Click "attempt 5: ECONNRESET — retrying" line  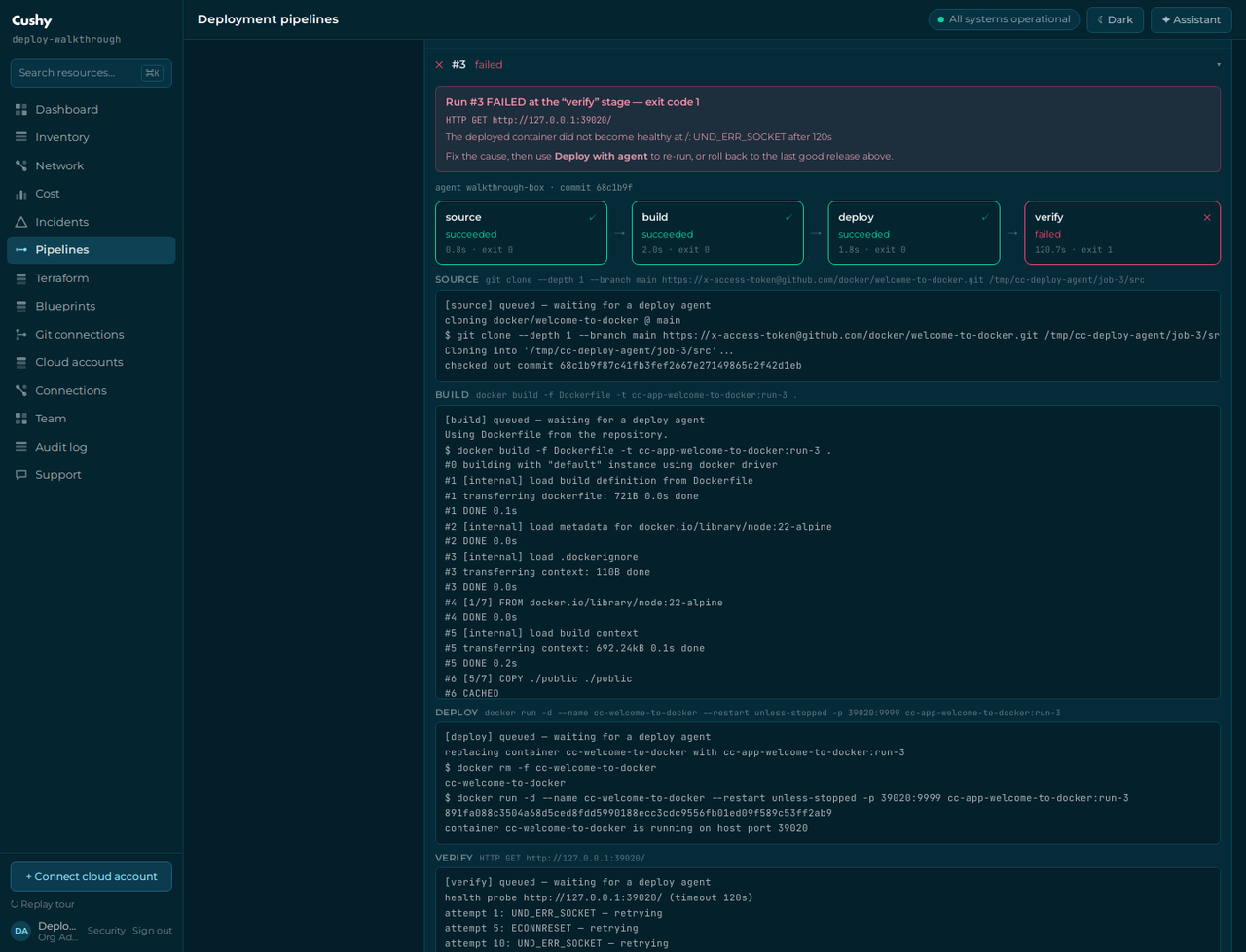point(554,929)
